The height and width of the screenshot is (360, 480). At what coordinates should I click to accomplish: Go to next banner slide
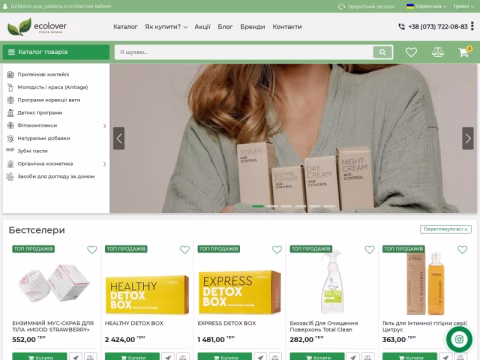tap(468, 138)
